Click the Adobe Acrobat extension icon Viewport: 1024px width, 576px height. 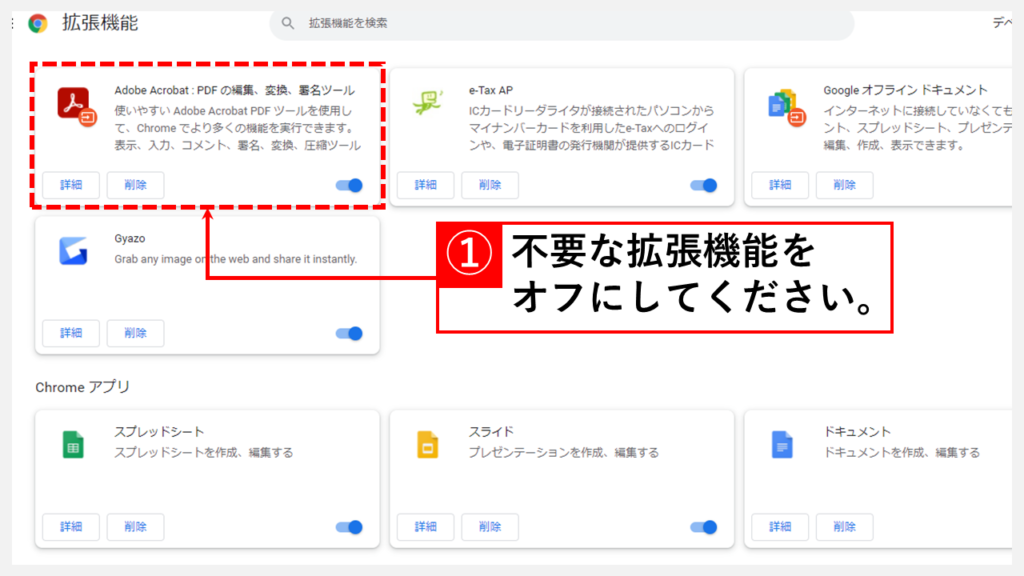(76, 106)
